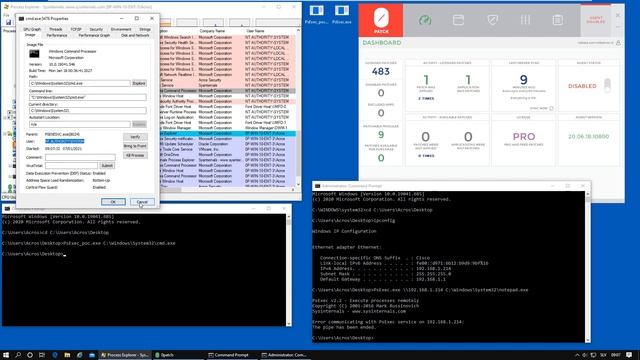Click the Command Prompt window scrollbar
640x360 pixels.
click(289, 270)
